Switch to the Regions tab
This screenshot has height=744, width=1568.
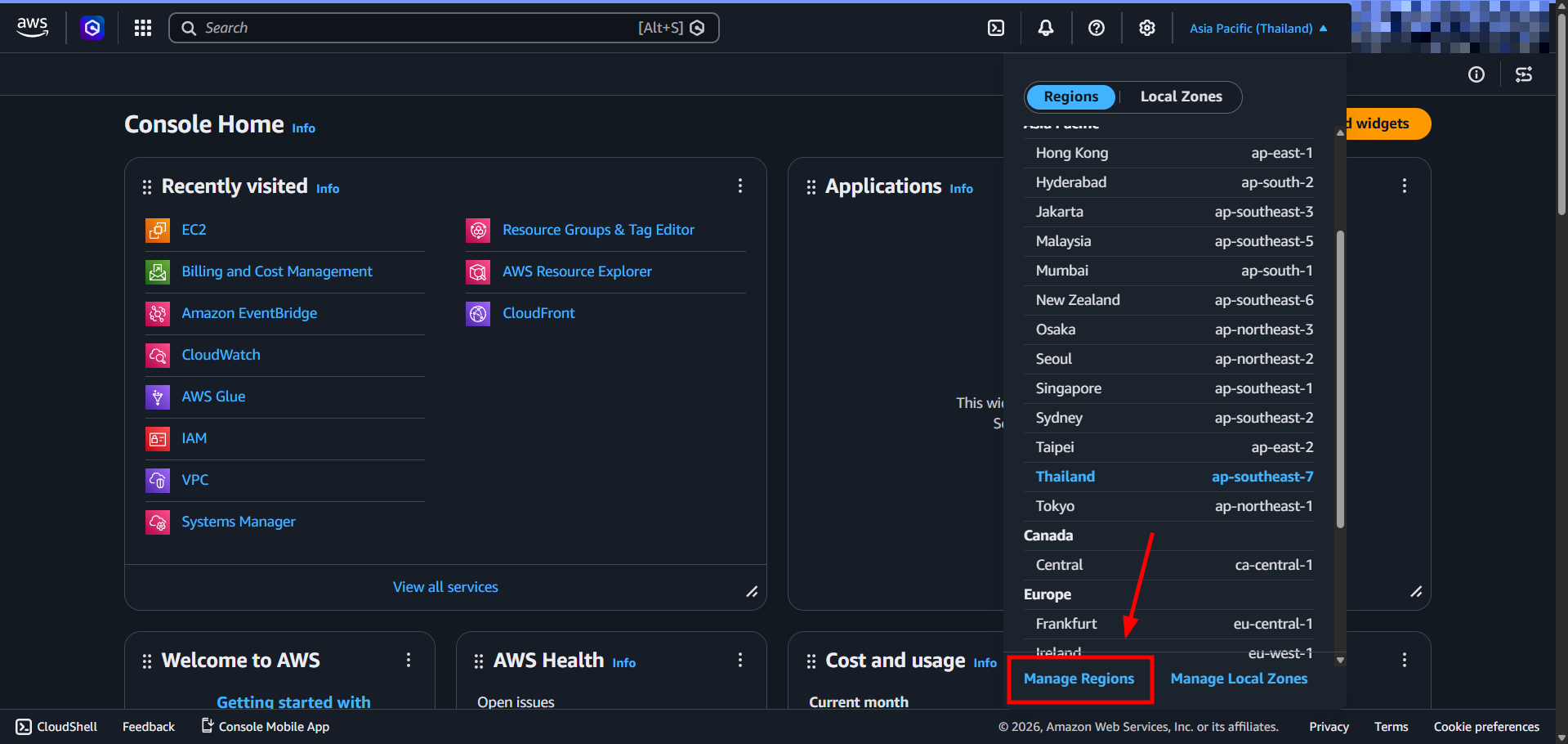pyautogui.click(x=1070, y=96)
